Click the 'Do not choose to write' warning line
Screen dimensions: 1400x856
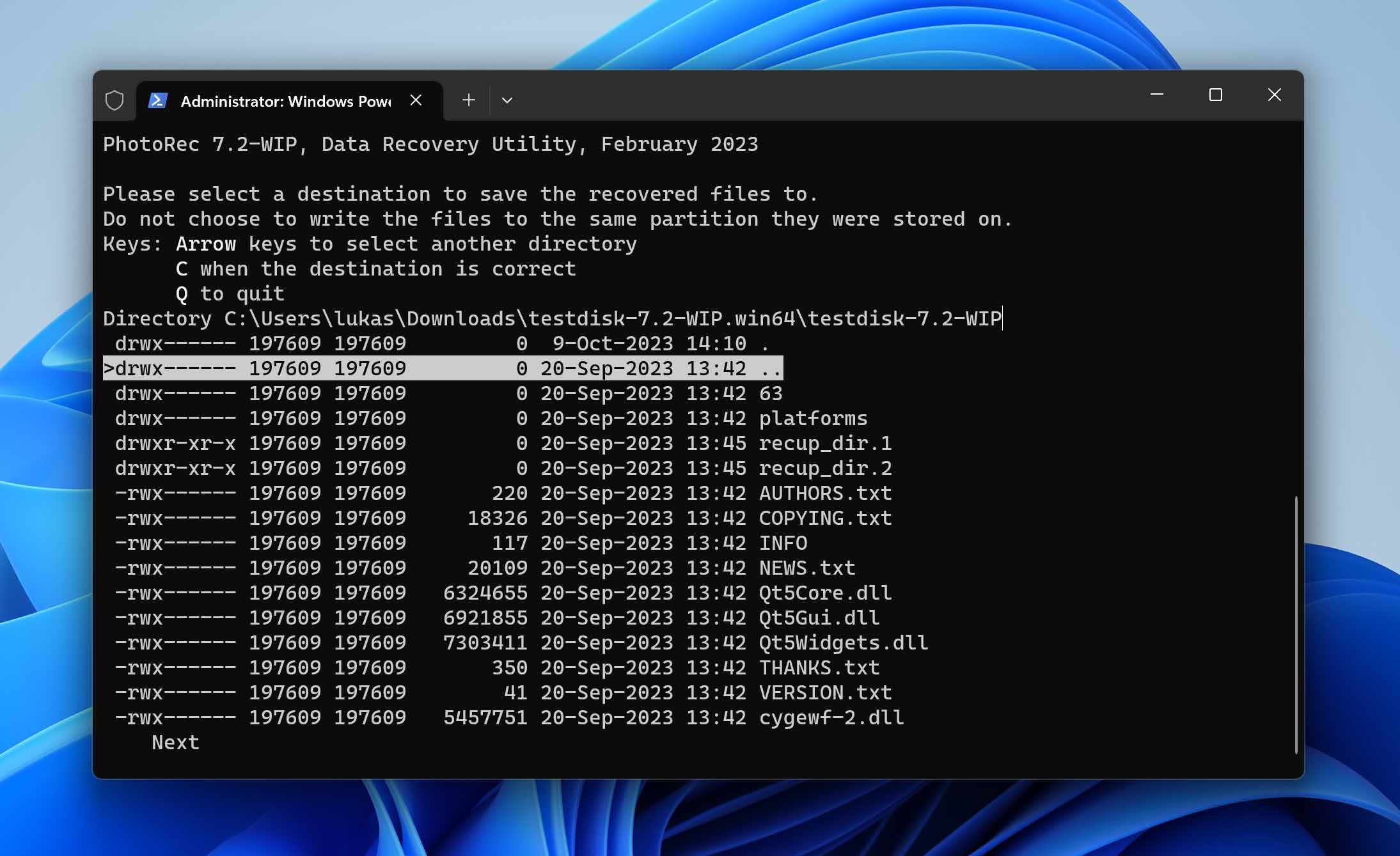point(558,219)
